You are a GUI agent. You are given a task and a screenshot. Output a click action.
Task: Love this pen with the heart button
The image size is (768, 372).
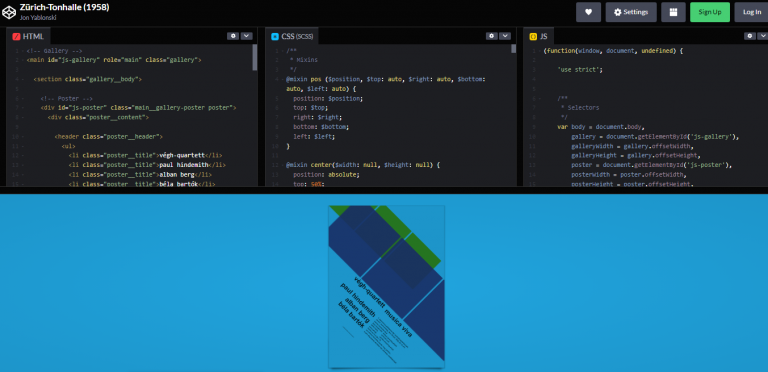click(x=588, y=12)
